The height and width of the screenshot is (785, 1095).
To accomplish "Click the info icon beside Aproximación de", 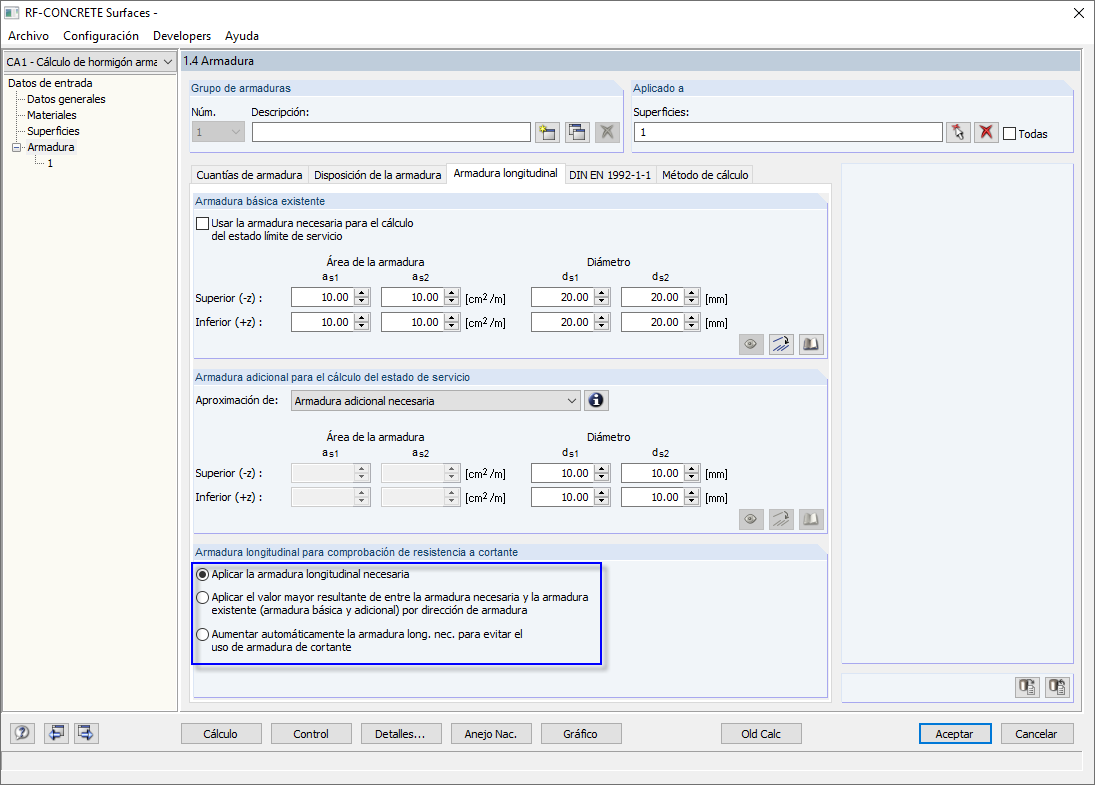I will click(596, 400).
